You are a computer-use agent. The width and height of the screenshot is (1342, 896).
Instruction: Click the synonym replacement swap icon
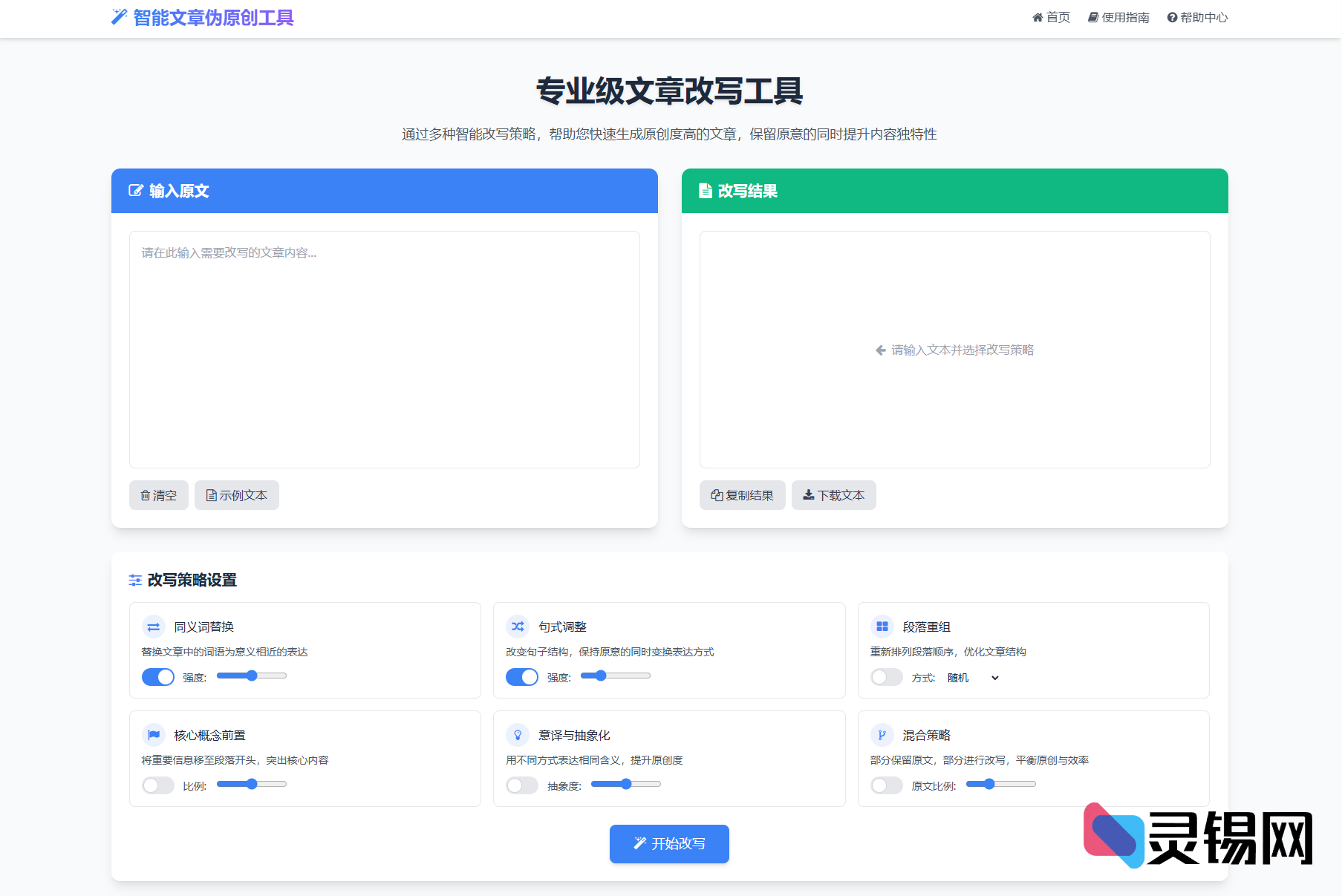pyautogui.click(x=154, y=627)
